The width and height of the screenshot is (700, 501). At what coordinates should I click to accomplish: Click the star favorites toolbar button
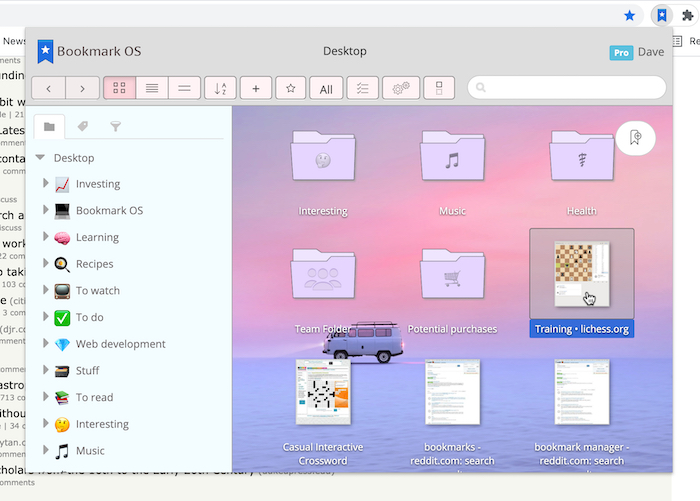290,88
